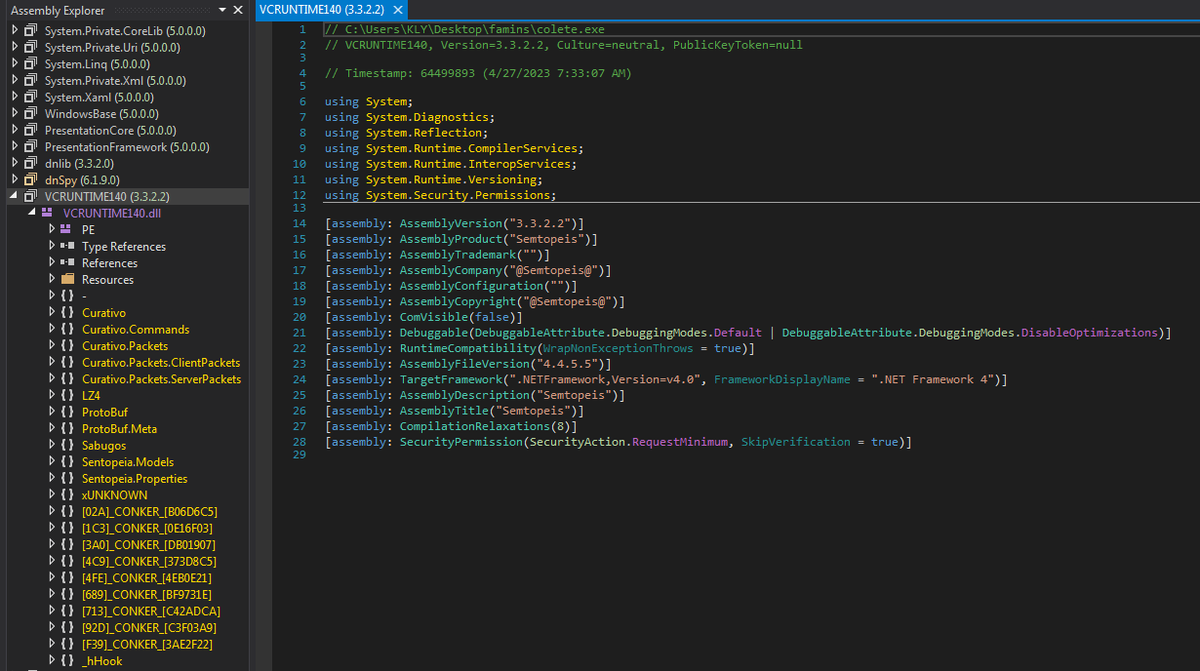1200x671 pixels.
Task: Click the Sabugos namespace braces icon
Action: click(67, 445)
